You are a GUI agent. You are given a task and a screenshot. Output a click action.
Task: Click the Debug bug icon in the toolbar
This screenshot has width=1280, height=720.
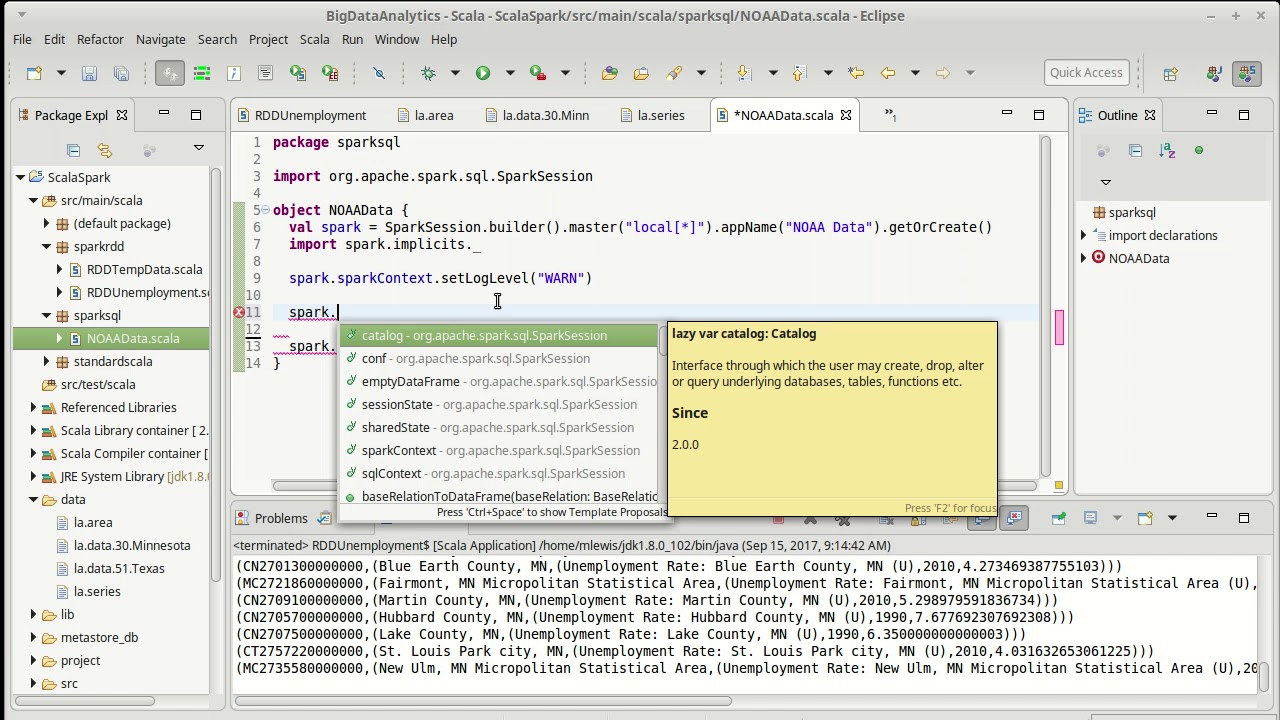click(428, 73)
